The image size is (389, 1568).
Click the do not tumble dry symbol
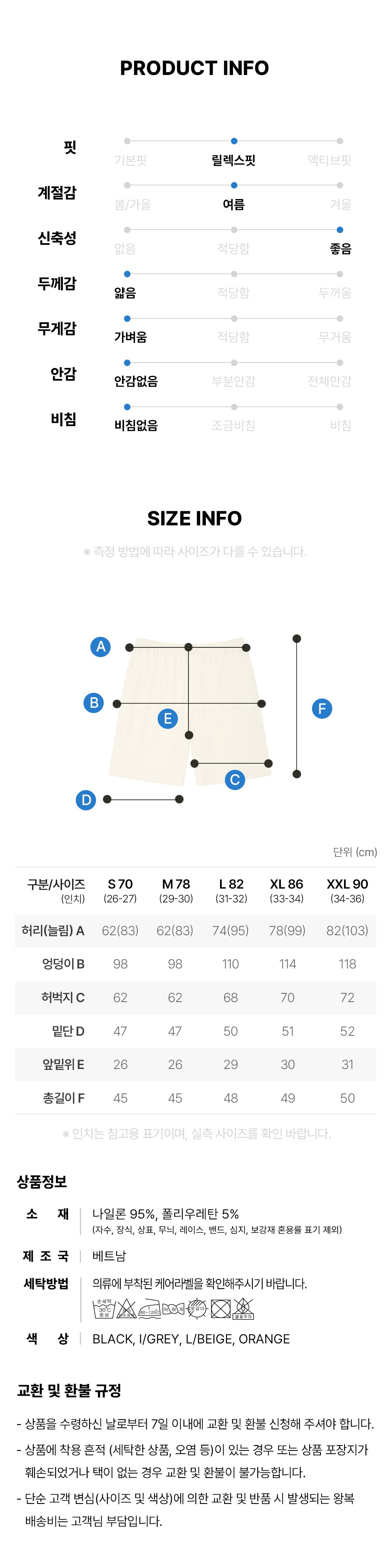coord(220,1308)
